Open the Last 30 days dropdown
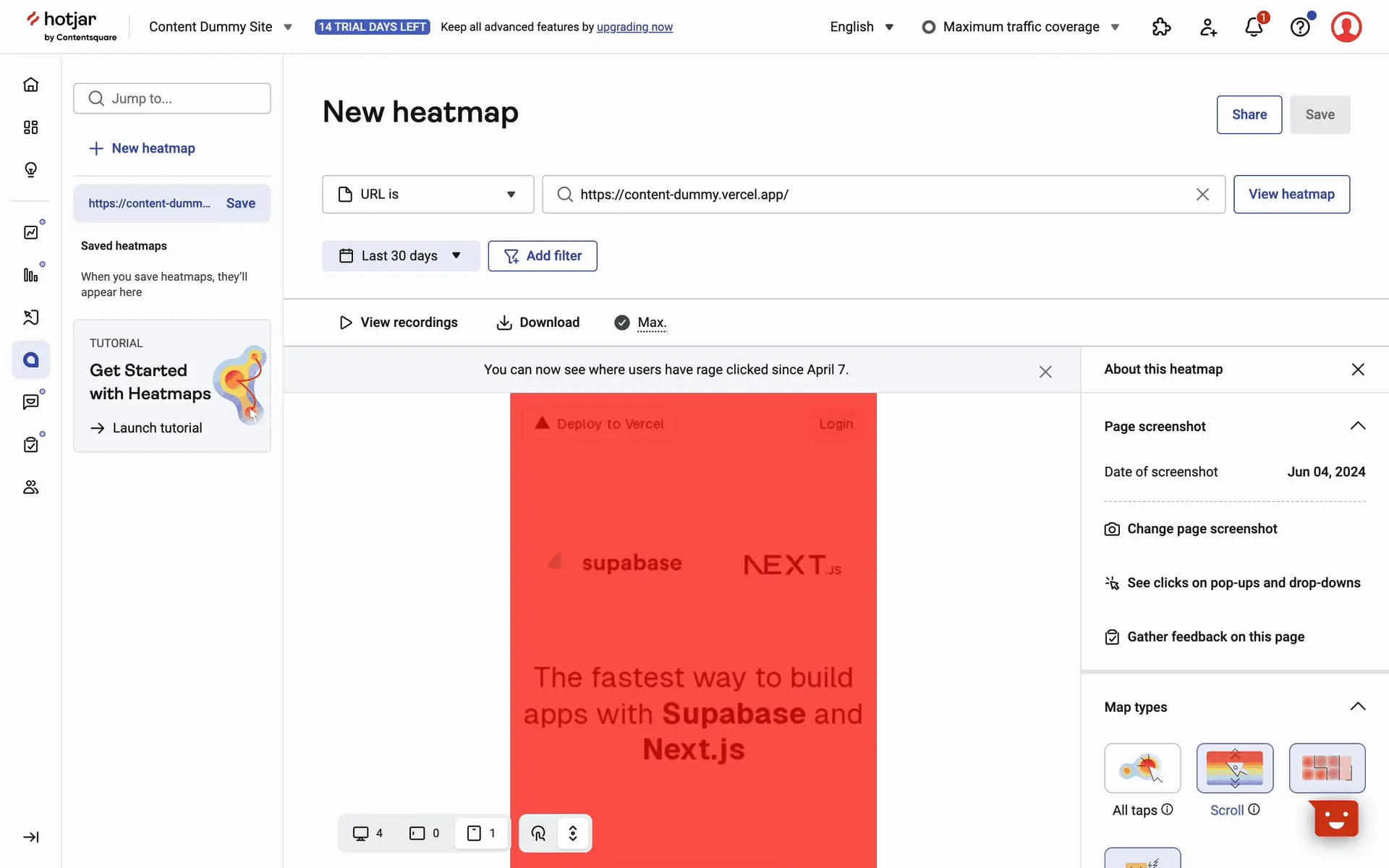1389x868 pixels. [x=401, y=256]
